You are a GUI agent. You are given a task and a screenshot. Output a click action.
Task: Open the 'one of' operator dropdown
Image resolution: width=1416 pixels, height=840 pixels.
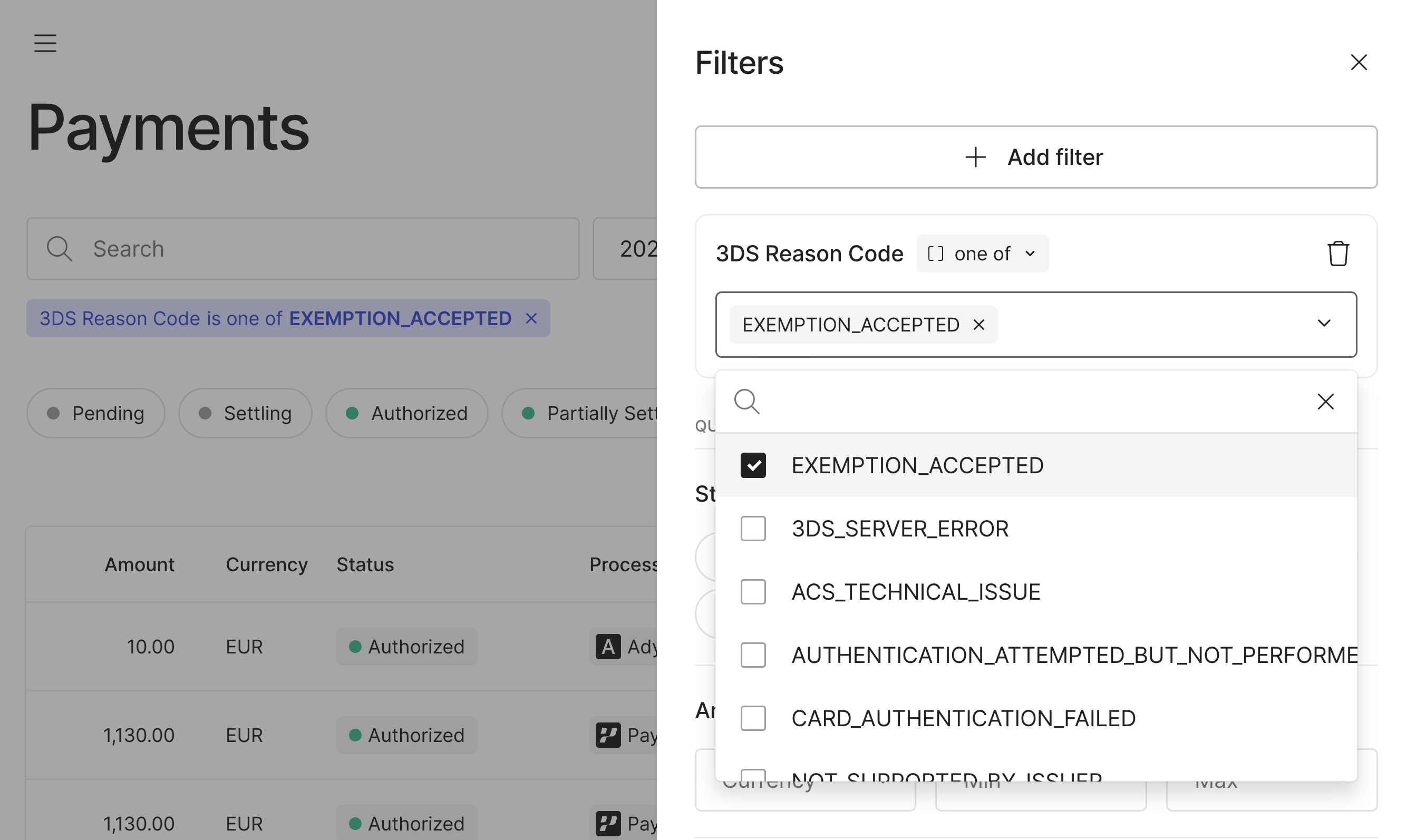(x=982, y=253)
